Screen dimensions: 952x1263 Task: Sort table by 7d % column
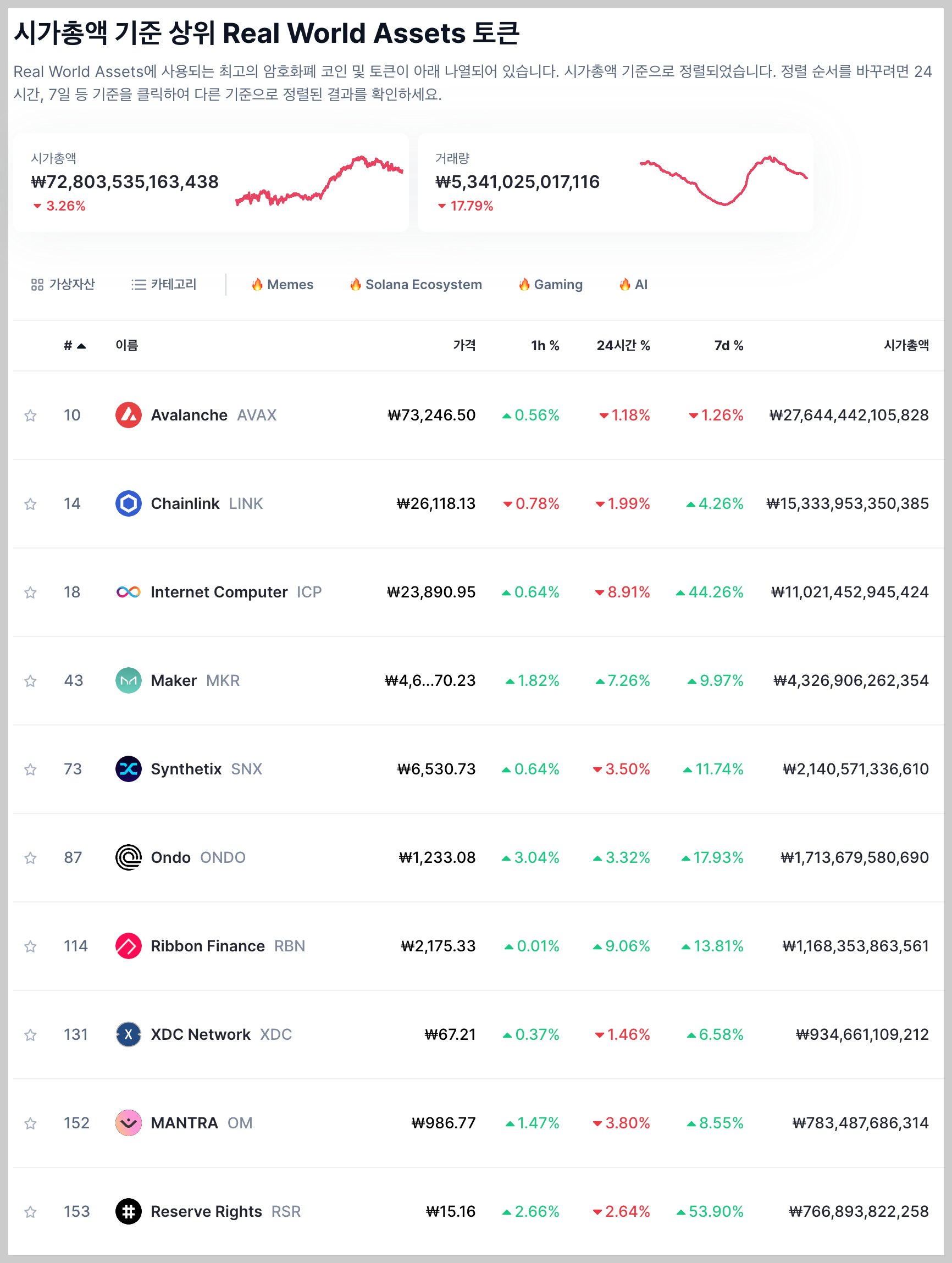tap(729, 346)
